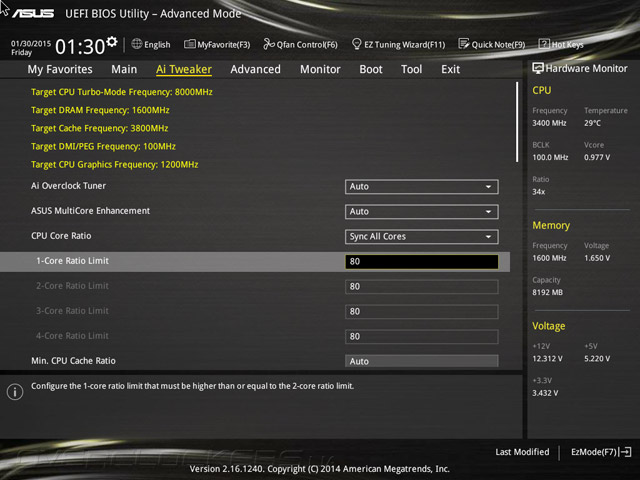Click Target DRAM Frequency: 1600MHz text
The width and height of the screenshot is (640, 480).
pos(100,110)
